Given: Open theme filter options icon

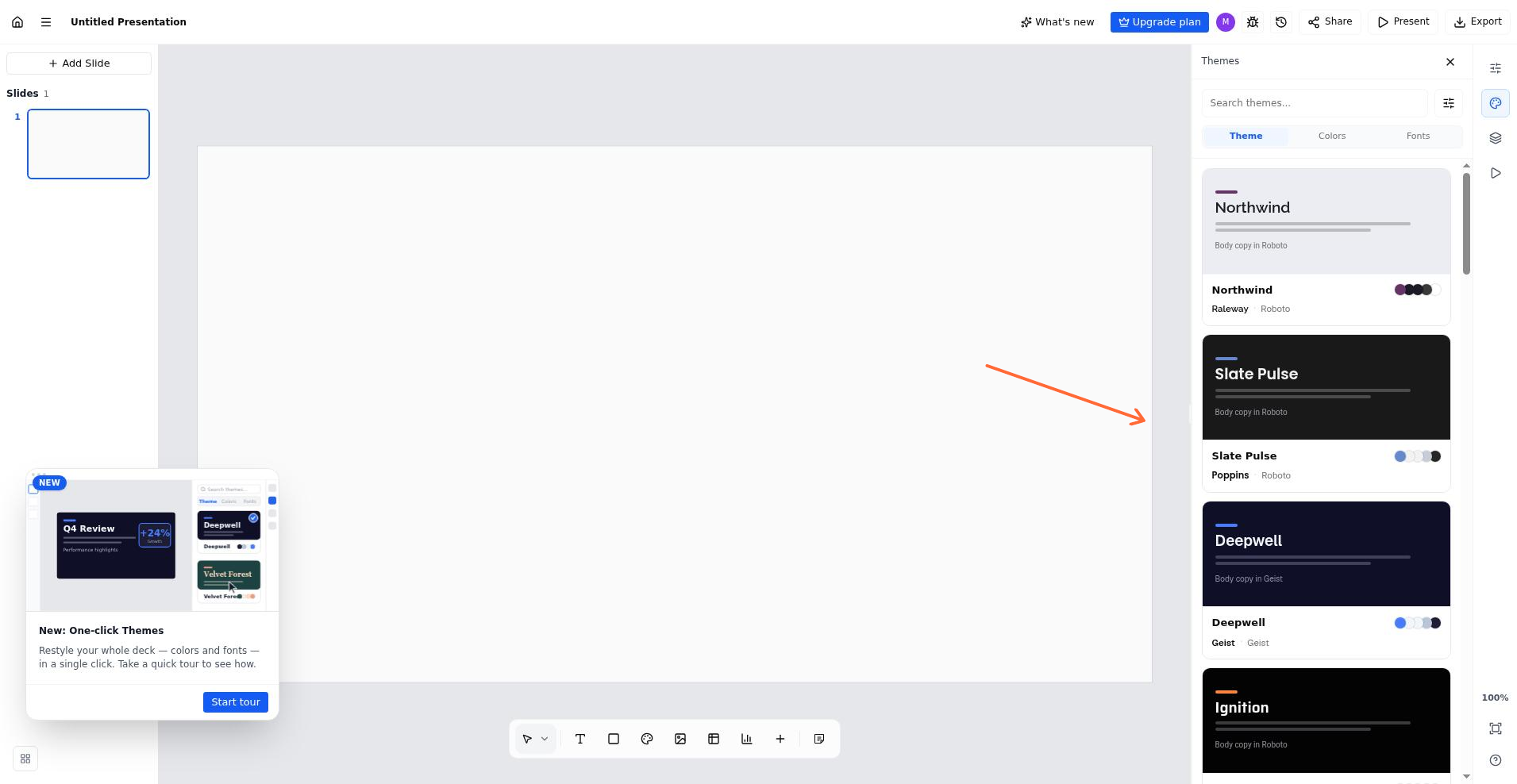Looking at the screenshot, I should point(1449,103).
